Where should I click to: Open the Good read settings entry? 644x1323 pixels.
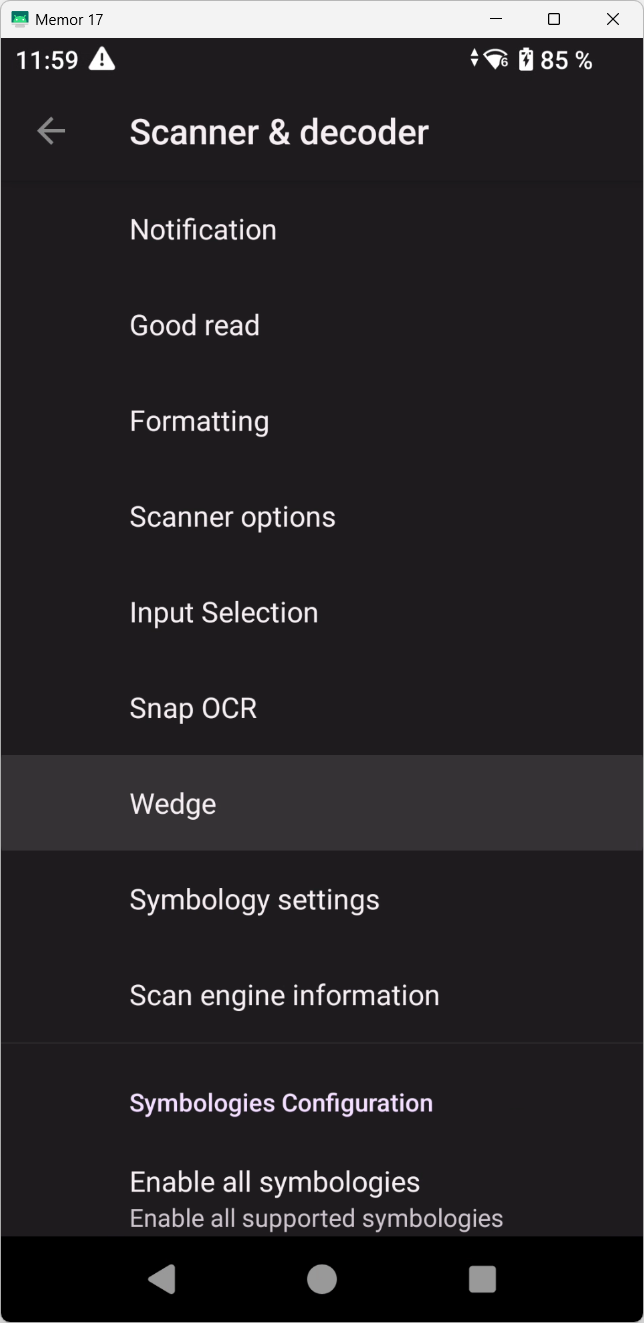[x=194, y=325]
